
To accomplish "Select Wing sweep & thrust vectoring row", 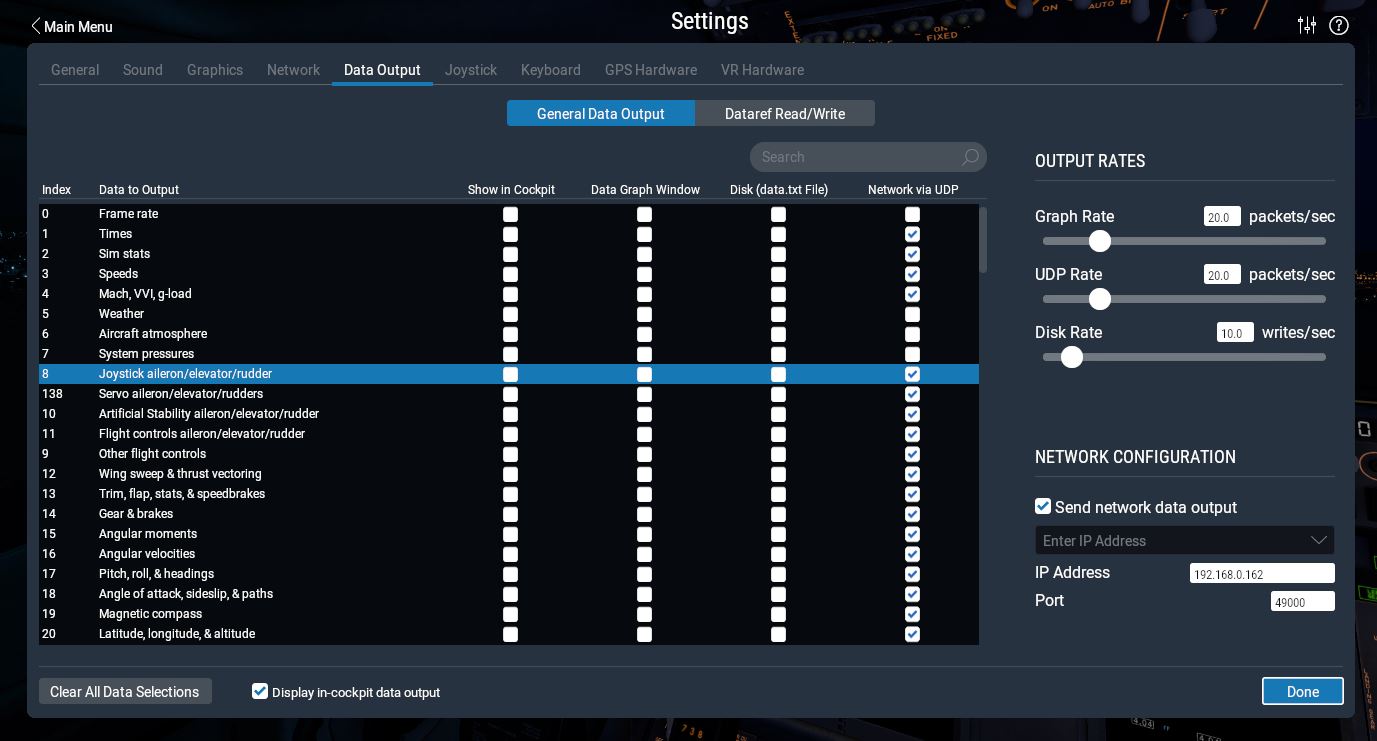I will 509,474.
